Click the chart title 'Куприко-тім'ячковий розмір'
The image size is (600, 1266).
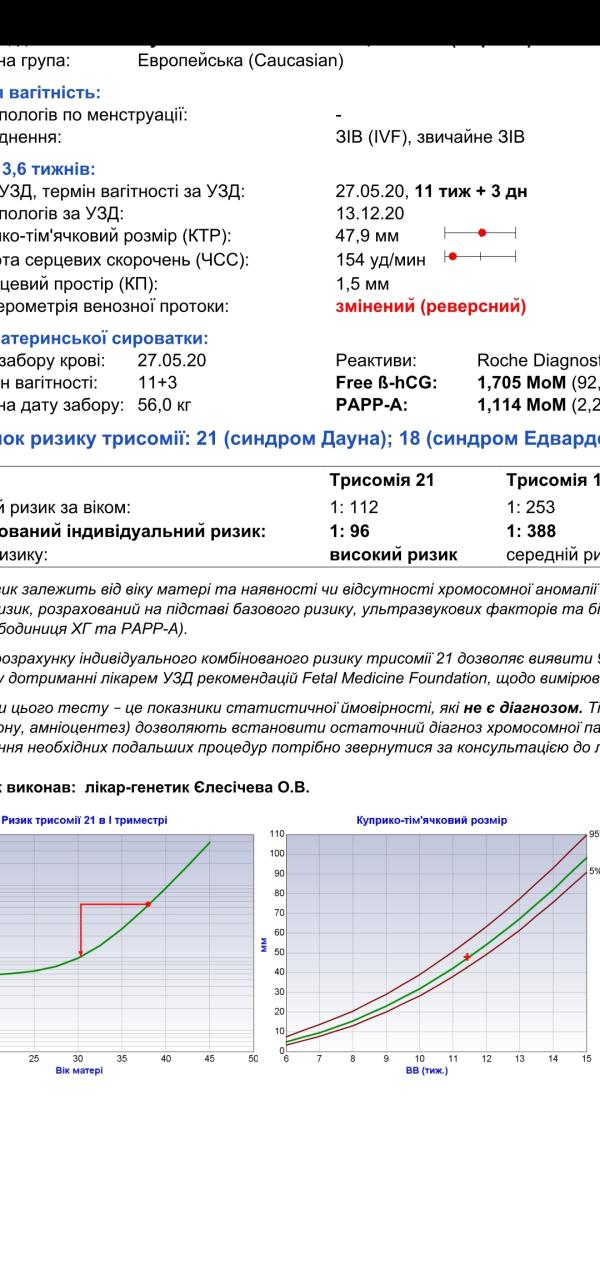432,820
